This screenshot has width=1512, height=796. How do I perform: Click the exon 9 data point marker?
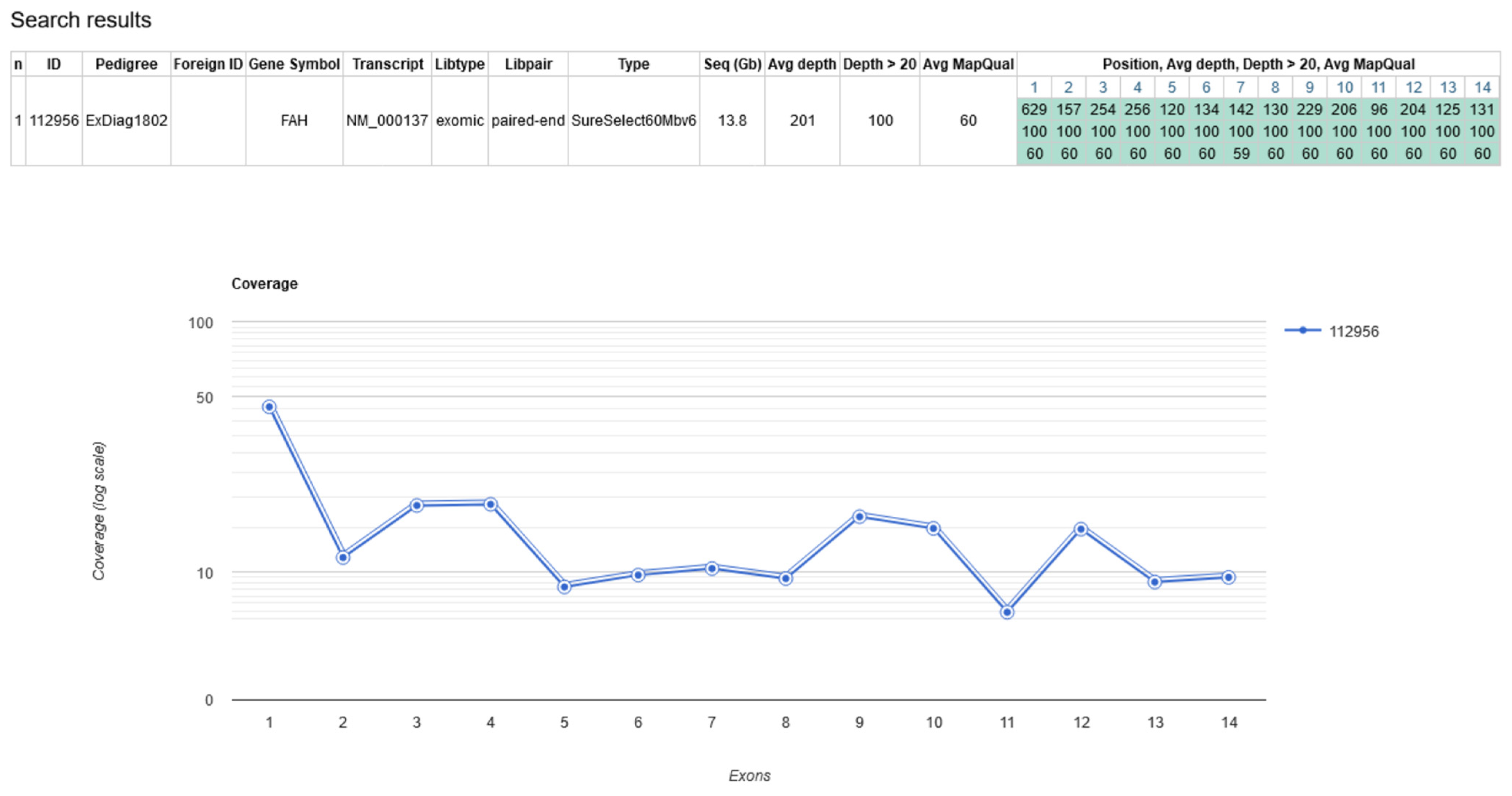point(859,517)
